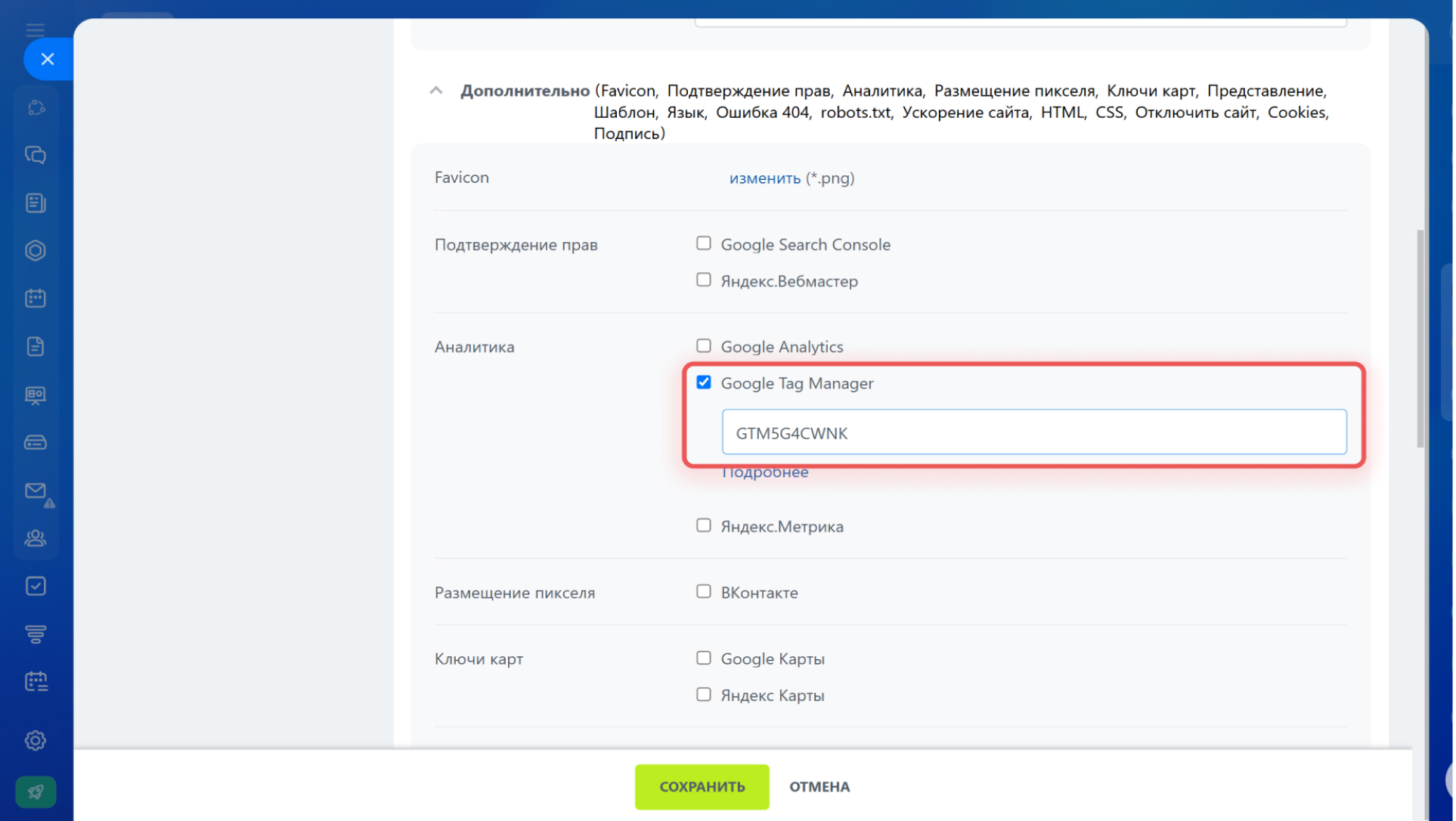Click the Сохранить button
The width and height of the screenshot is (1456, 821).
pyautogui.click(x=702, y=786)
